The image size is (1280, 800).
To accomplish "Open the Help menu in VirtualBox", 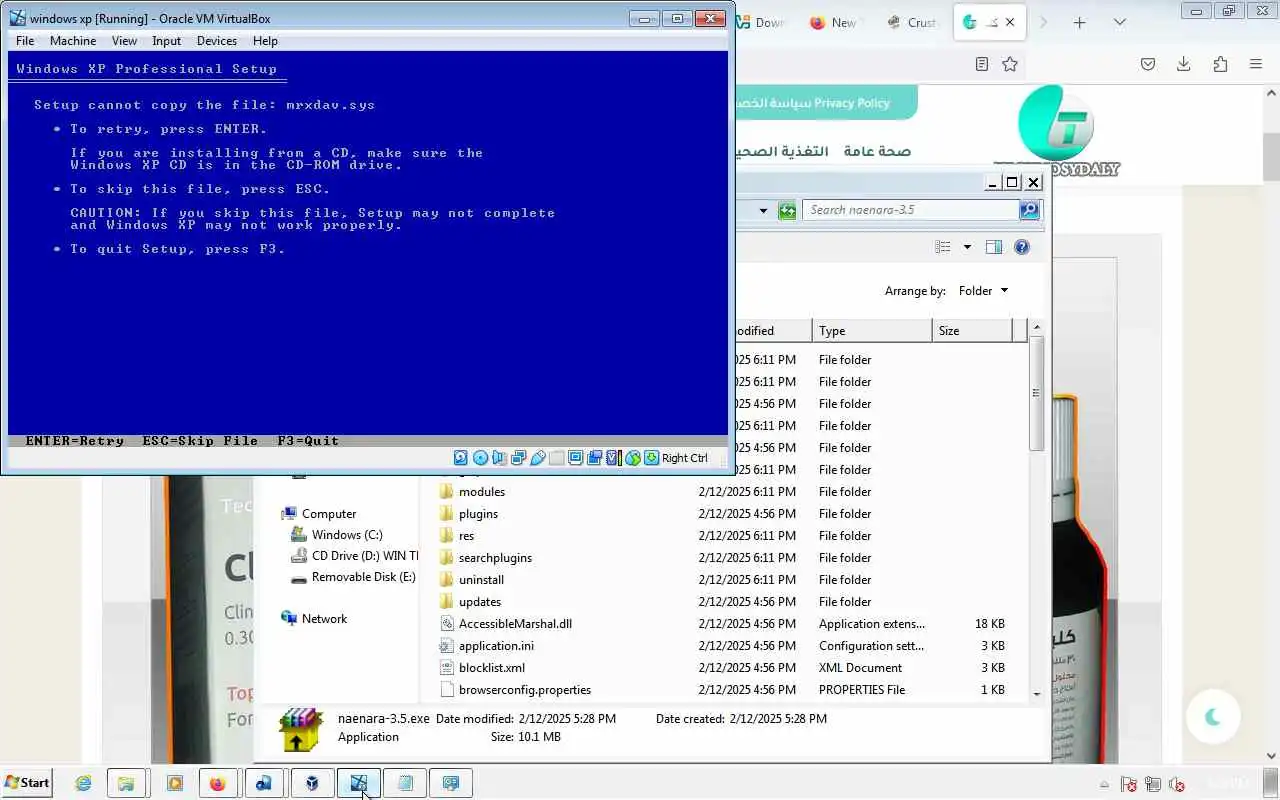I will (x=265, y=41).
